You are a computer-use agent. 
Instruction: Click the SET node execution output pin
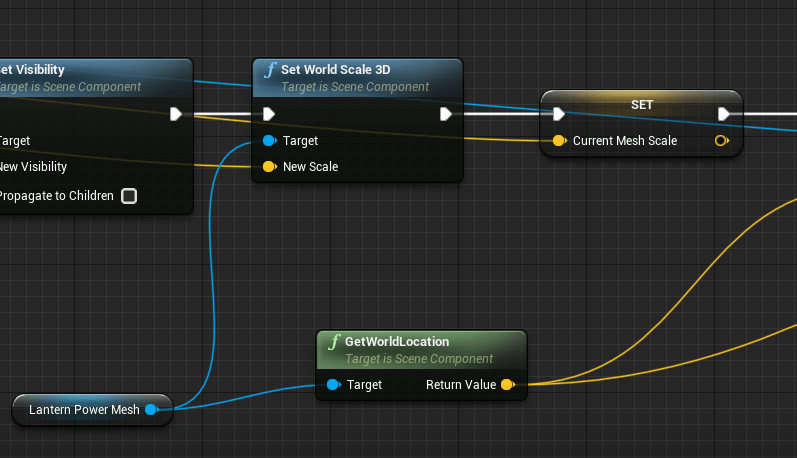coord(723,114)
